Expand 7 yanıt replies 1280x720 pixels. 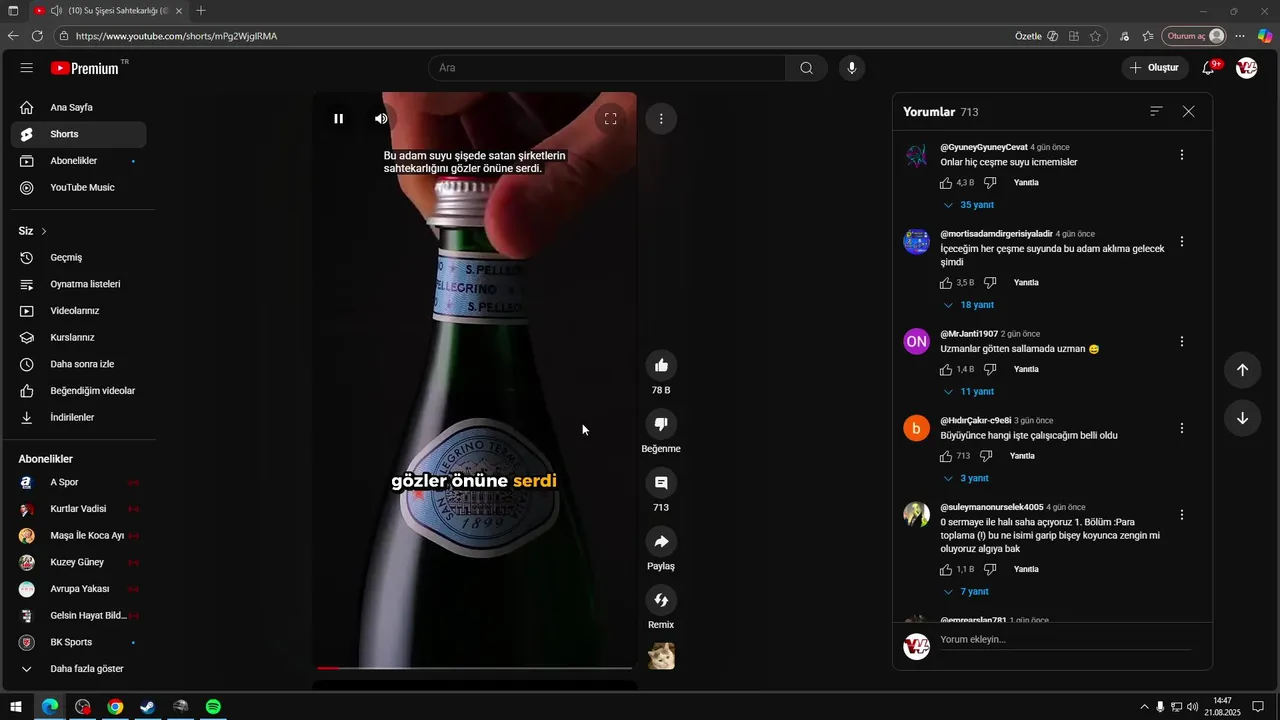pos(966,592)
